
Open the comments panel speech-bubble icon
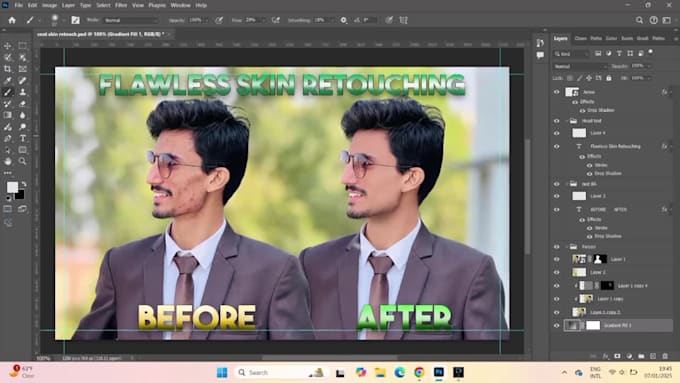coord(540,55)
